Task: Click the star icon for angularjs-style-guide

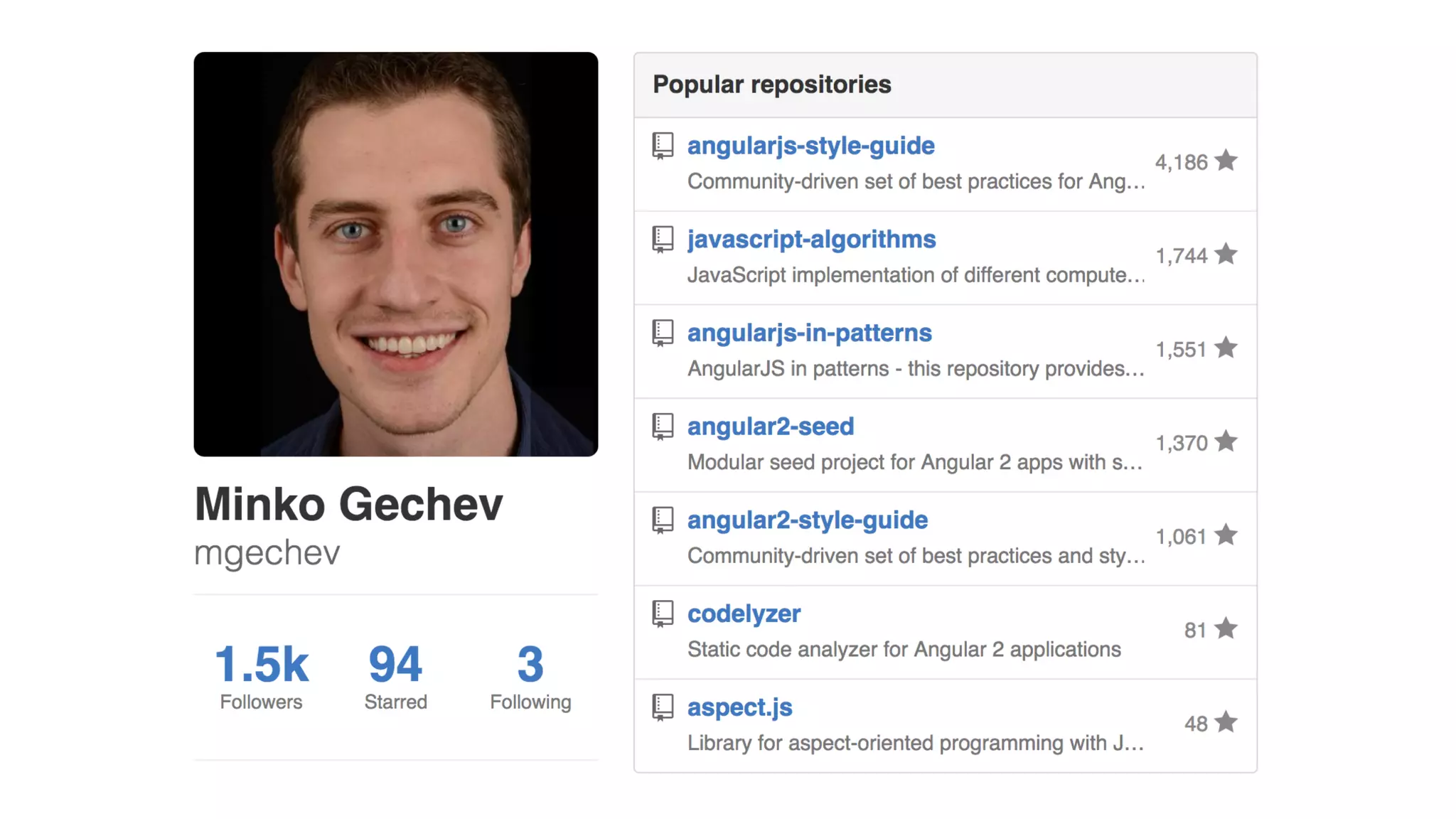Action: (x=1226, y=161)
